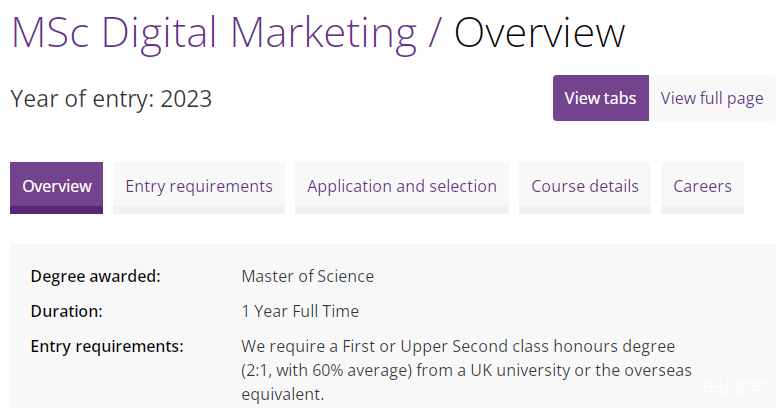Go to the Application and selection tab

(401, 187)
